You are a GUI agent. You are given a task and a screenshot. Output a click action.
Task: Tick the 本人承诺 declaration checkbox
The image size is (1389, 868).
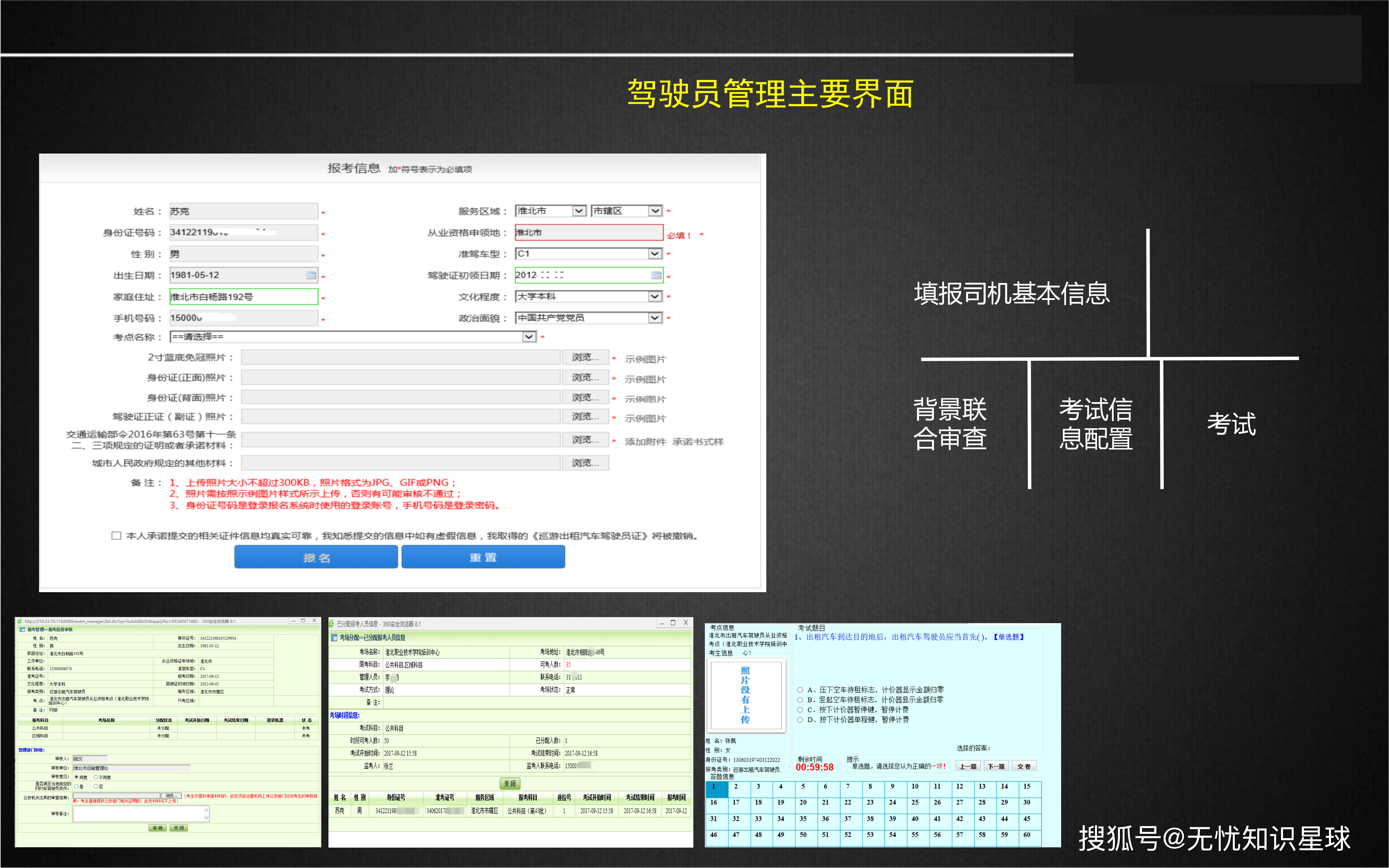pos(116,536)
